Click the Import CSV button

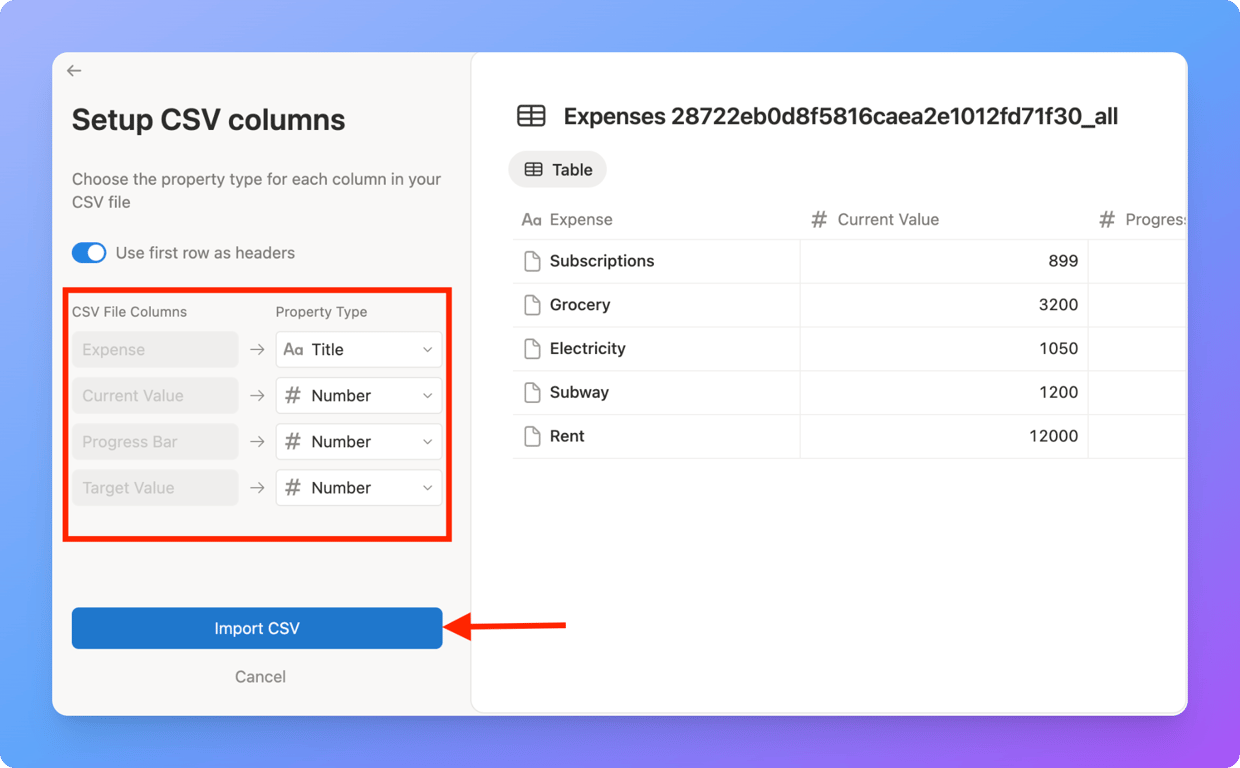coord(256,628)
